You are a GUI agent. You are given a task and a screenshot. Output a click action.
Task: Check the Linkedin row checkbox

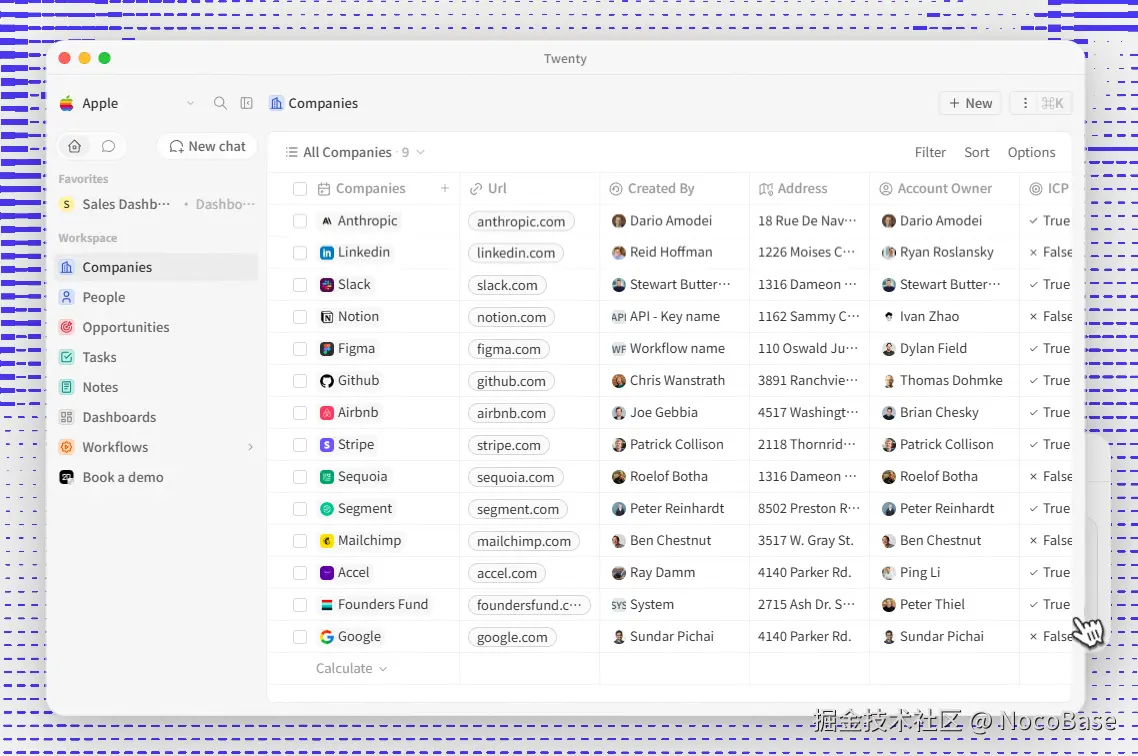pos(300,252)
